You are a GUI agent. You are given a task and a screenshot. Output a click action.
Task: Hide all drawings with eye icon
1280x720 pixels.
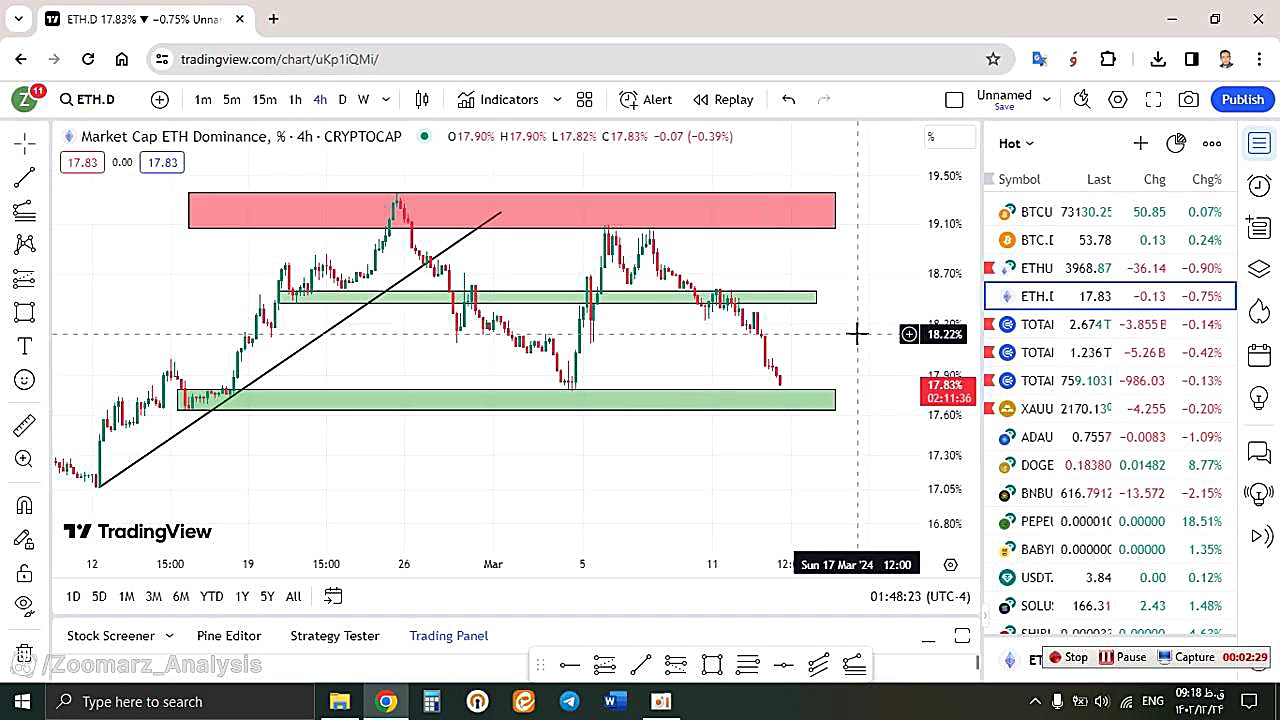(25, 605)
